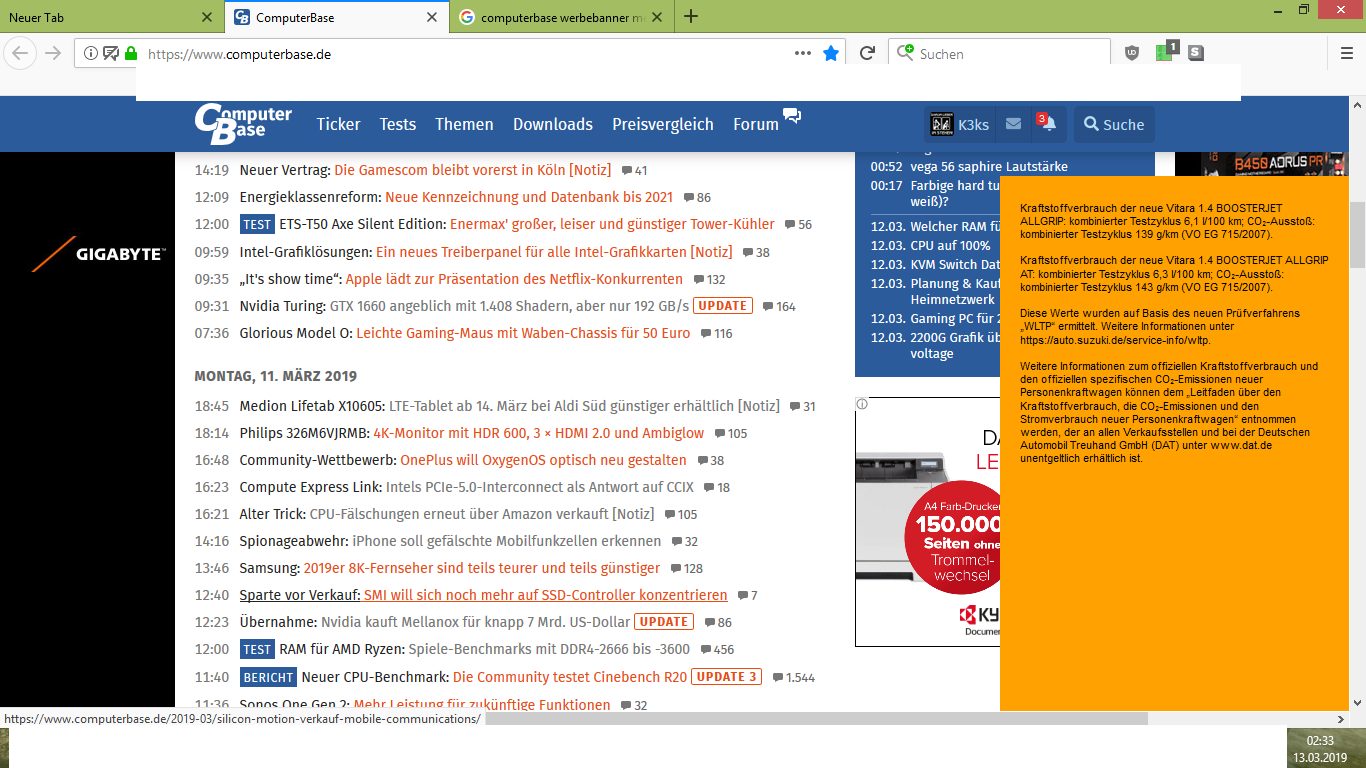
Task: Open Ticker in site navigation
Action: tap(338, 124)
